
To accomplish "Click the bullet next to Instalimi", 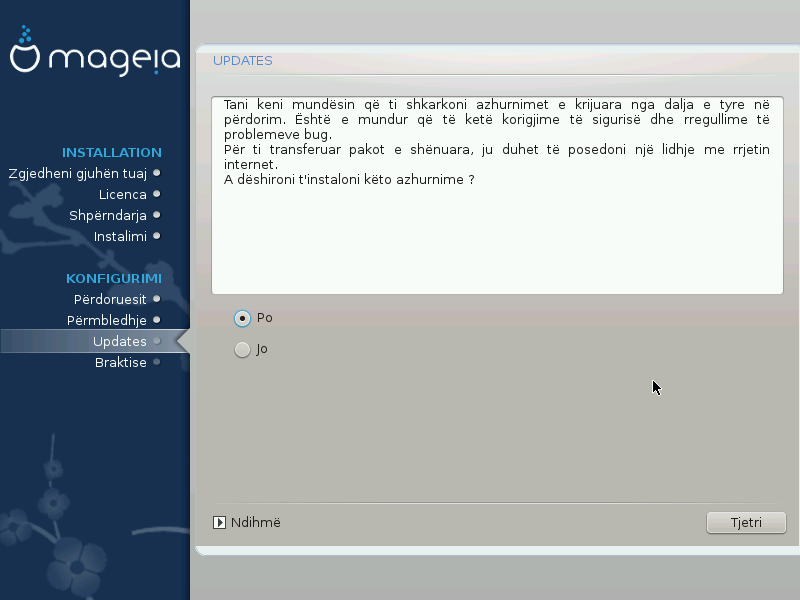I will coord(157,236).
